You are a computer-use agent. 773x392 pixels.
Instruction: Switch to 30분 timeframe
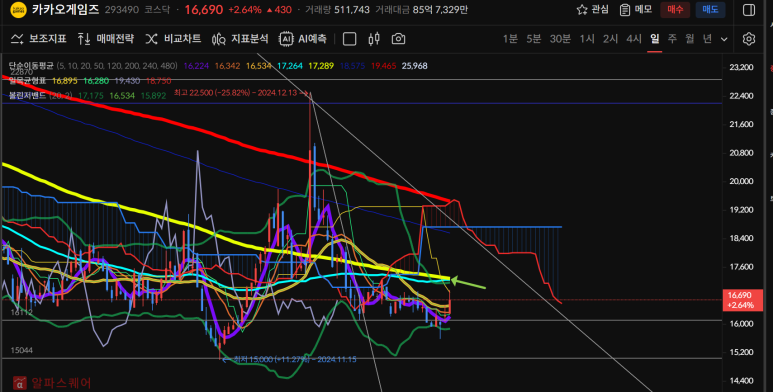pos(560,38)
